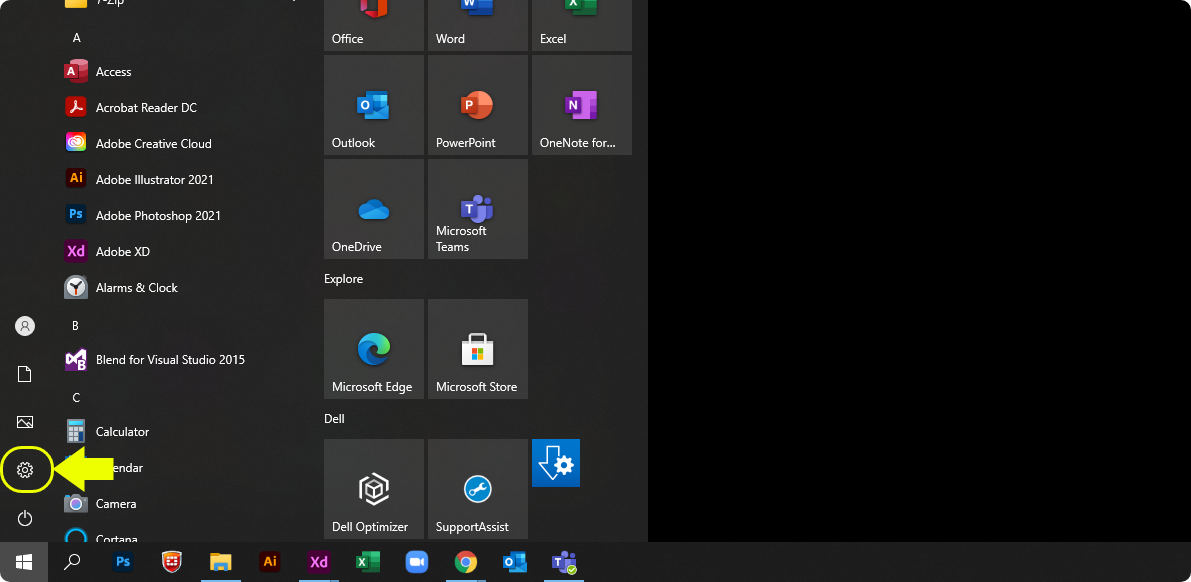Click the Power button icon
The image size is (1191, 582).
pos(25,518)
